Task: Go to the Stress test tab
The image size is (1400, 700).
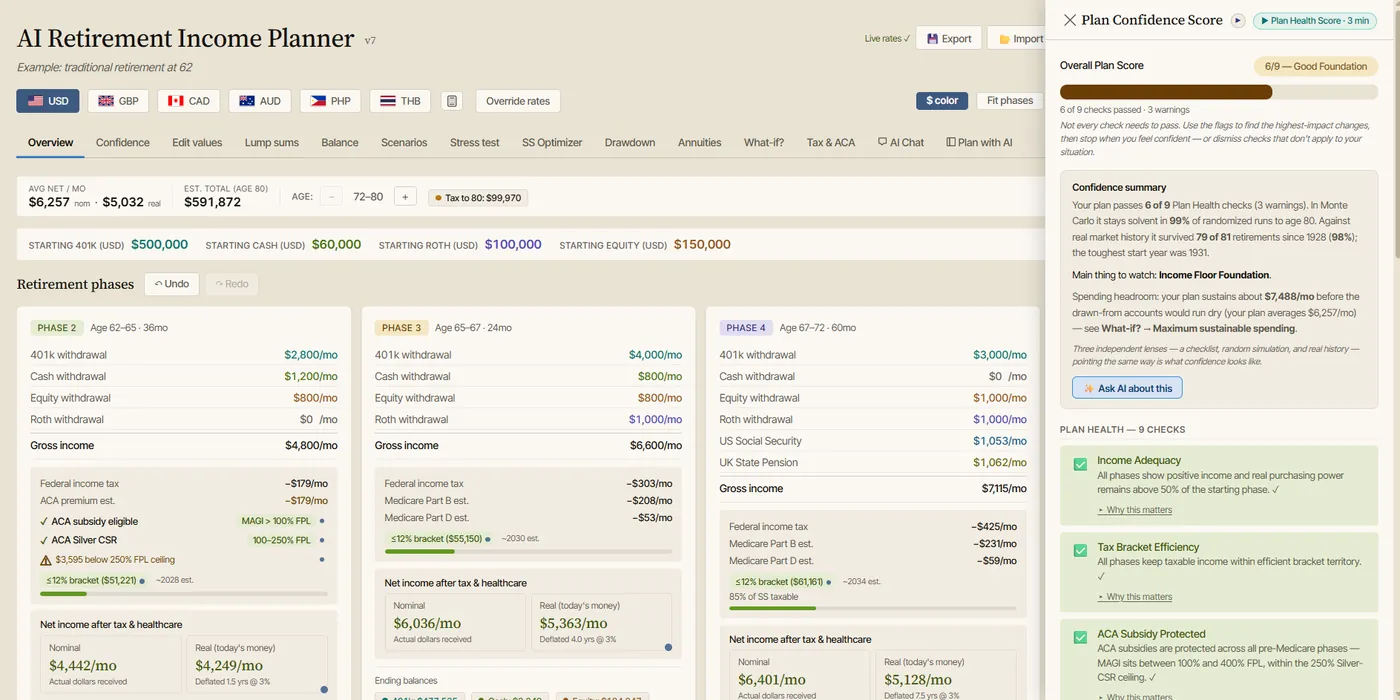Action: [x=475, y=143]
